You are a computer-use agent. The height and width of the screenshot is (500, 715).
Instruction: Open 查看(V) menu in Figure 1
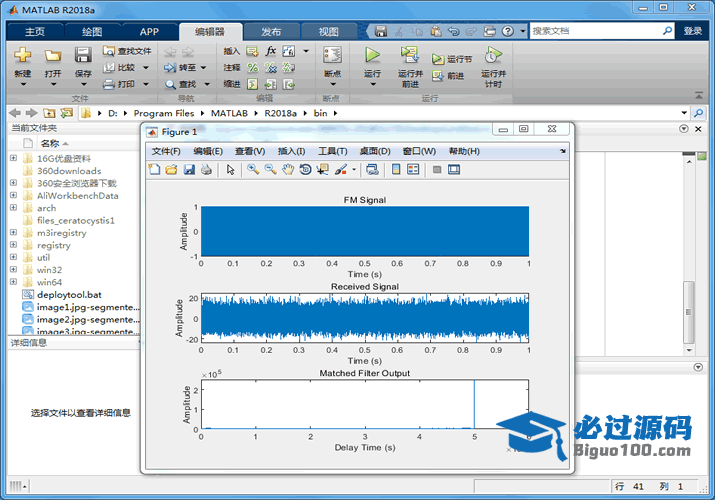pos(250,151)
